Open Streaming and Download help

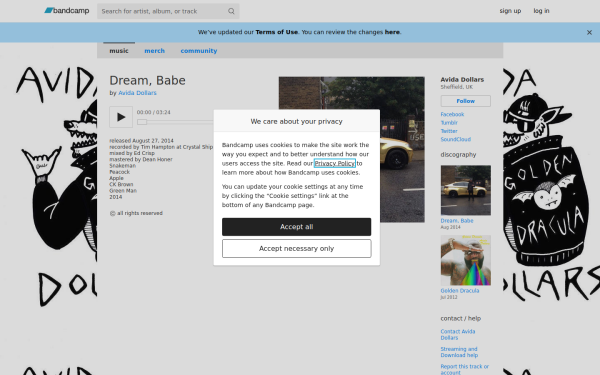459,352
